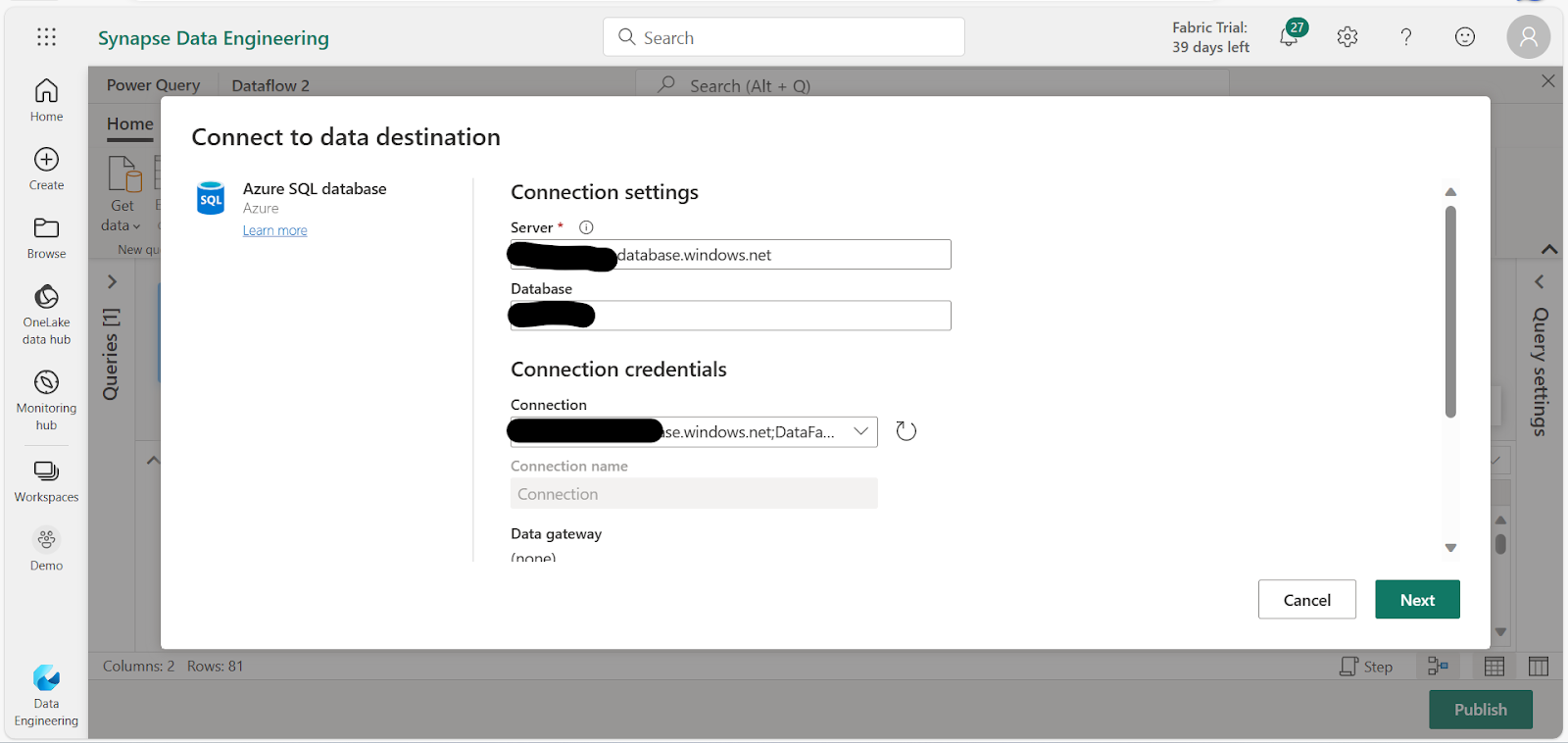Click the Dataflow 2 title

pos(270,85)
